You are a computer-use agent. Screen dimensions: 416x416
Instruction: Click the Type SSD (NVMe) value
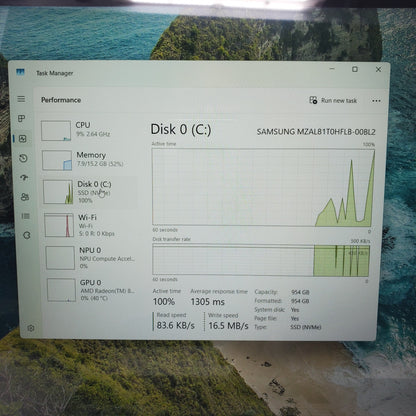pyautogui.click(x=306, y=327)
